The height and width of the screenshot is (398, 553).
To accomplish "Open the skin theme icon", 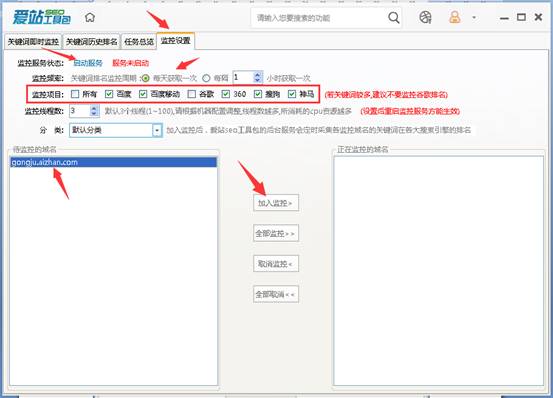I will click(425, 17).
